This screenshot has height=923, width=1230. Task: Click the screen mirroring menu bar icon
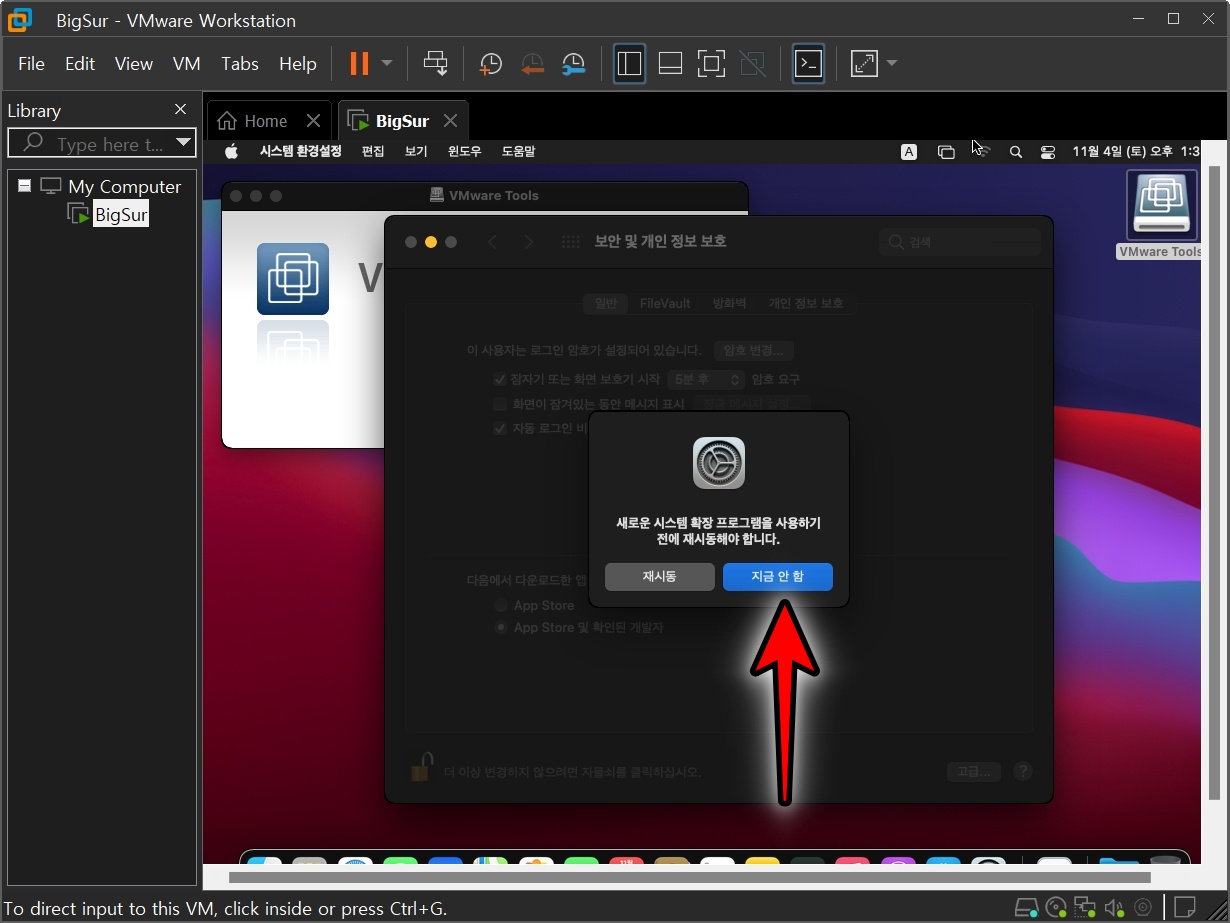[946, 152]
